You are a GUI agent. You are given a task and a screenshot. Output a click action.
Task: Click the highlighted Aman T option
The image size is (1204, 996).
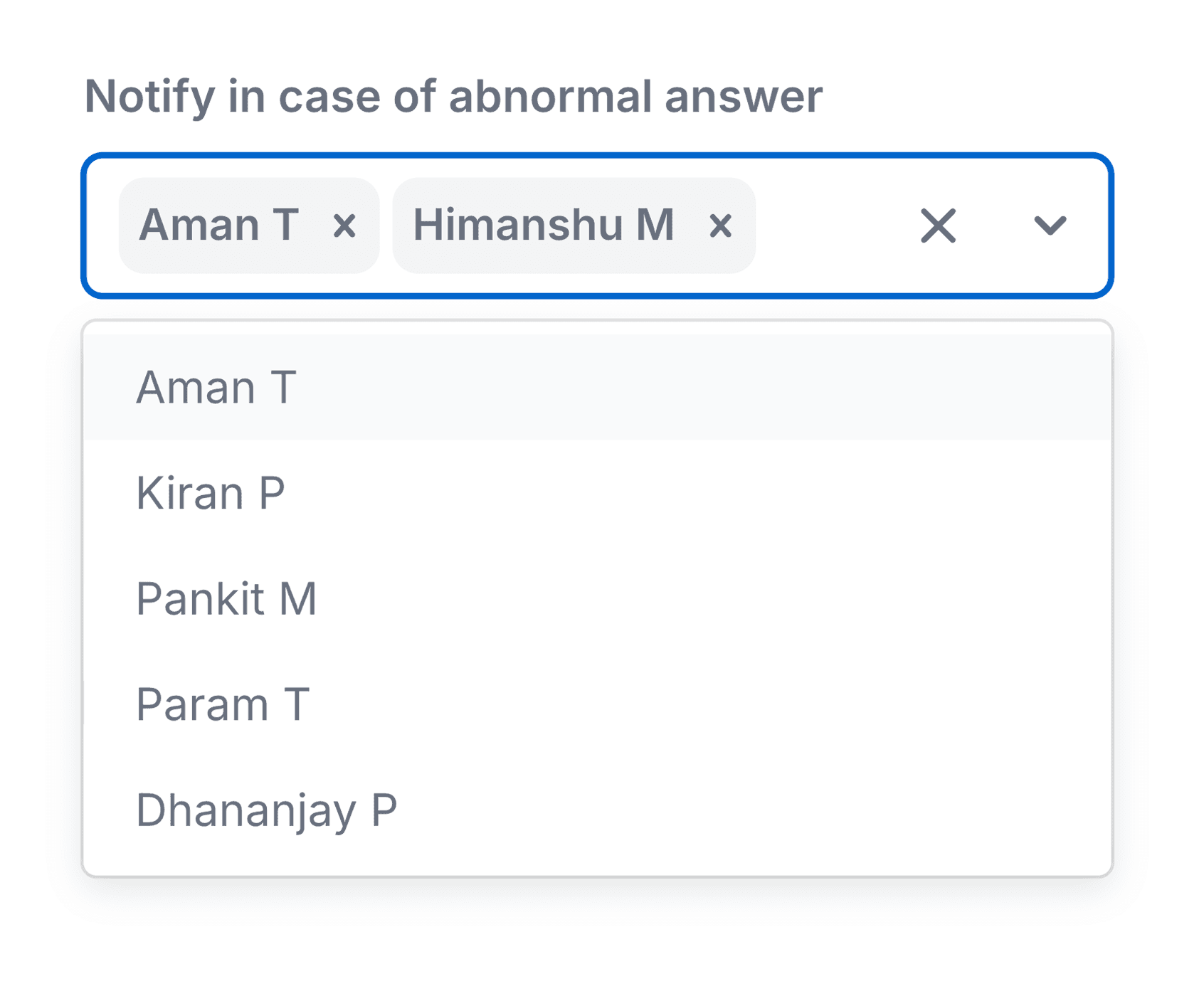tap(217, 387)
